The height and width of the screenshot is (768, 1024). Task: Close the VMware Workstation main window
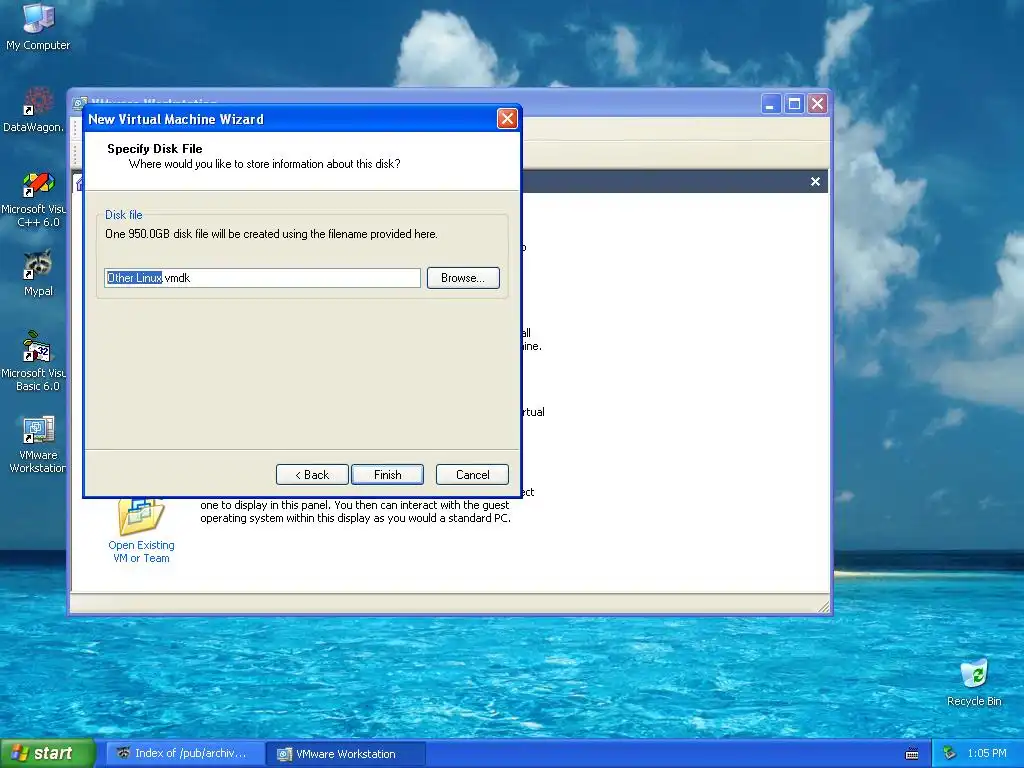817,104
